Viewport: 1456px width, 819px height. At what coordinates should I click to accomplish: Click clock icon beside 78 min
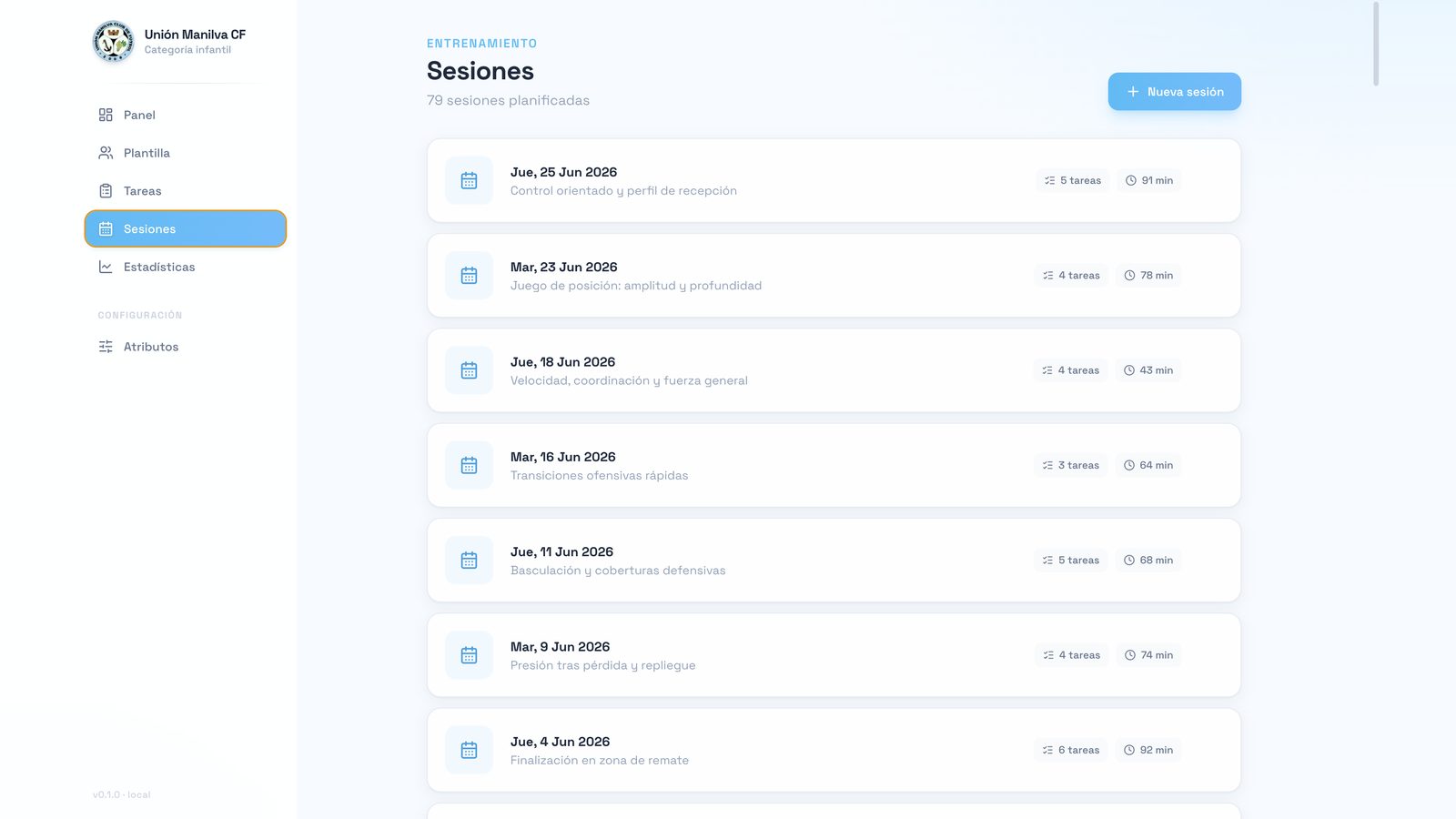[1129, 276]
